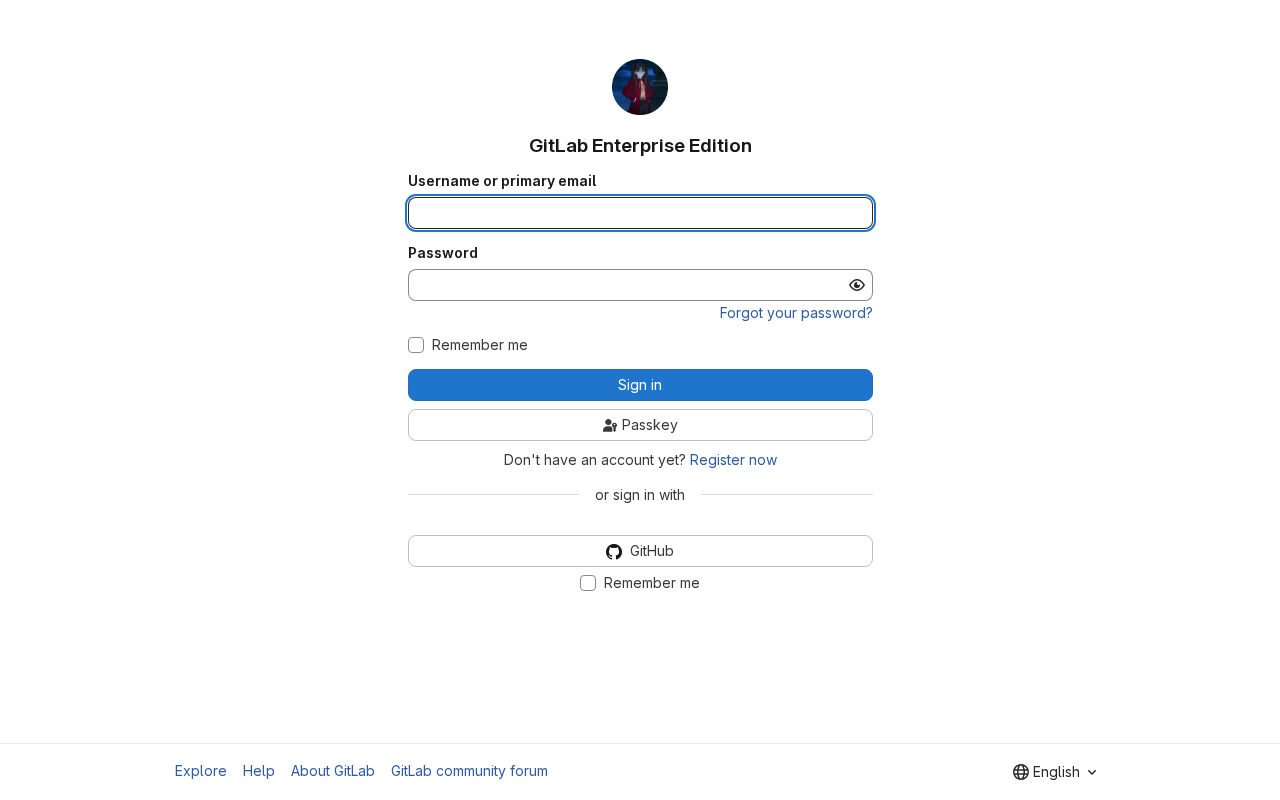The height and width of the screenshot is (800, 1280).
Task: Focus the Password input field
Action: point(627,285)
